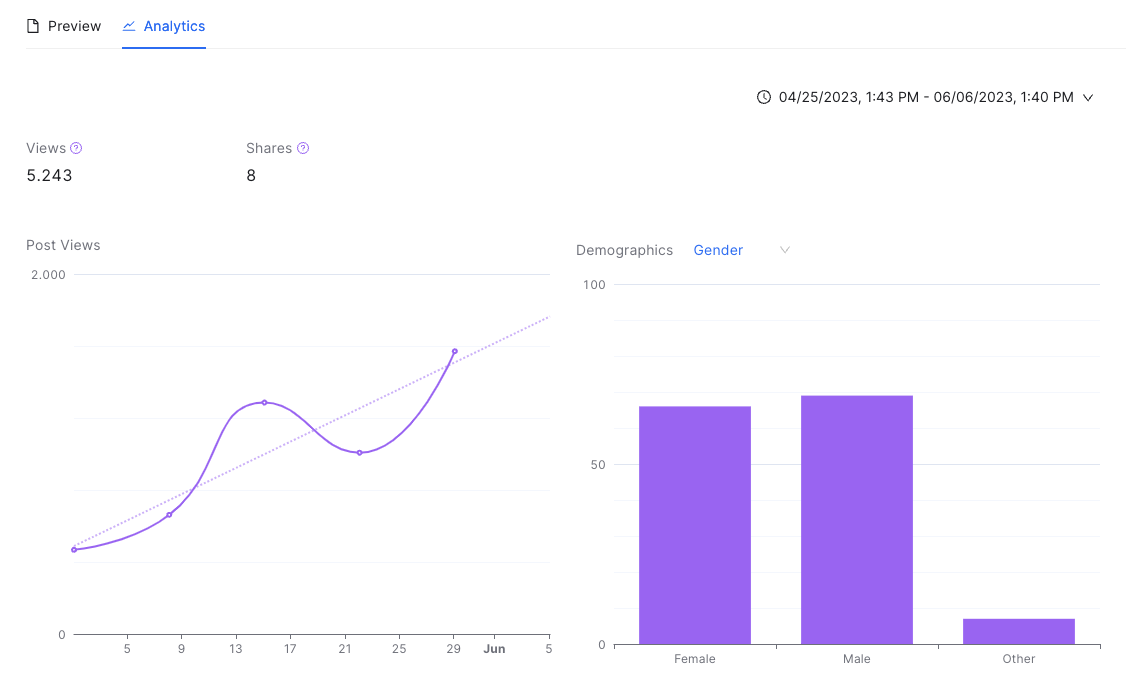Click the Shares help question-mark icon
This screenshot has width=1137, height=678.
coord(303,148)
